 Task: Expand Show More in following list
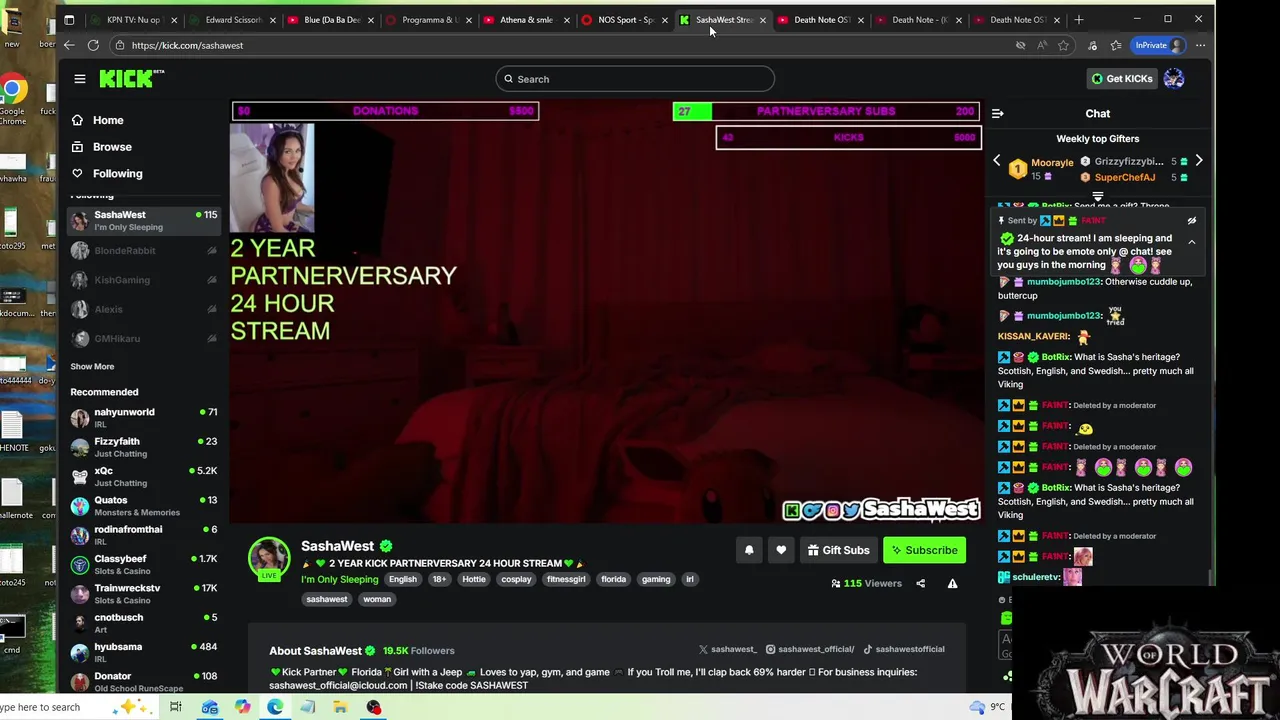tap(92, 367)
